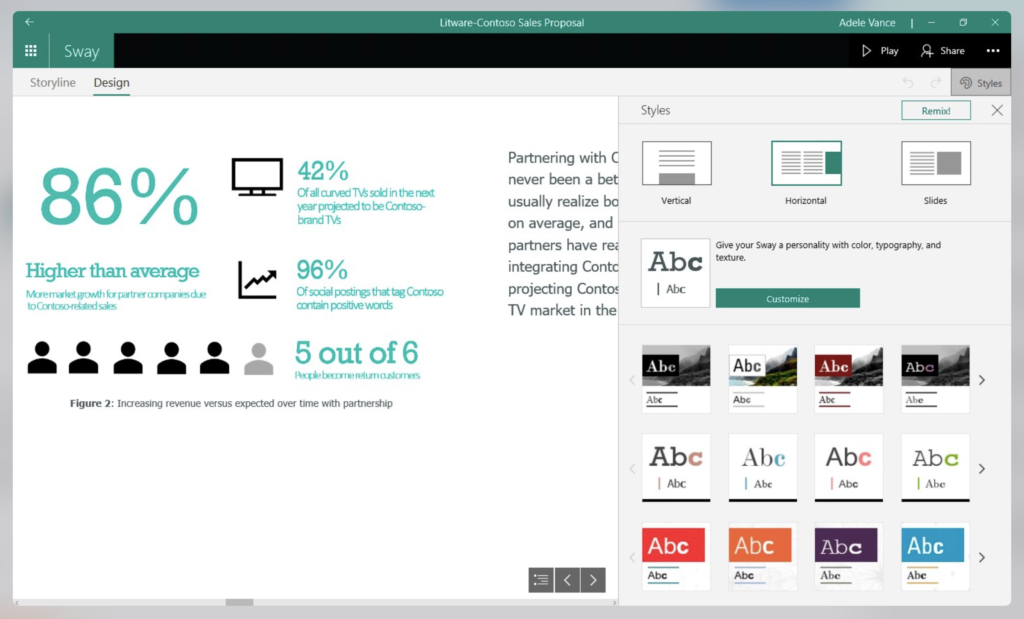Select Abc style with green accent
1024x619 pixels.
935,468
